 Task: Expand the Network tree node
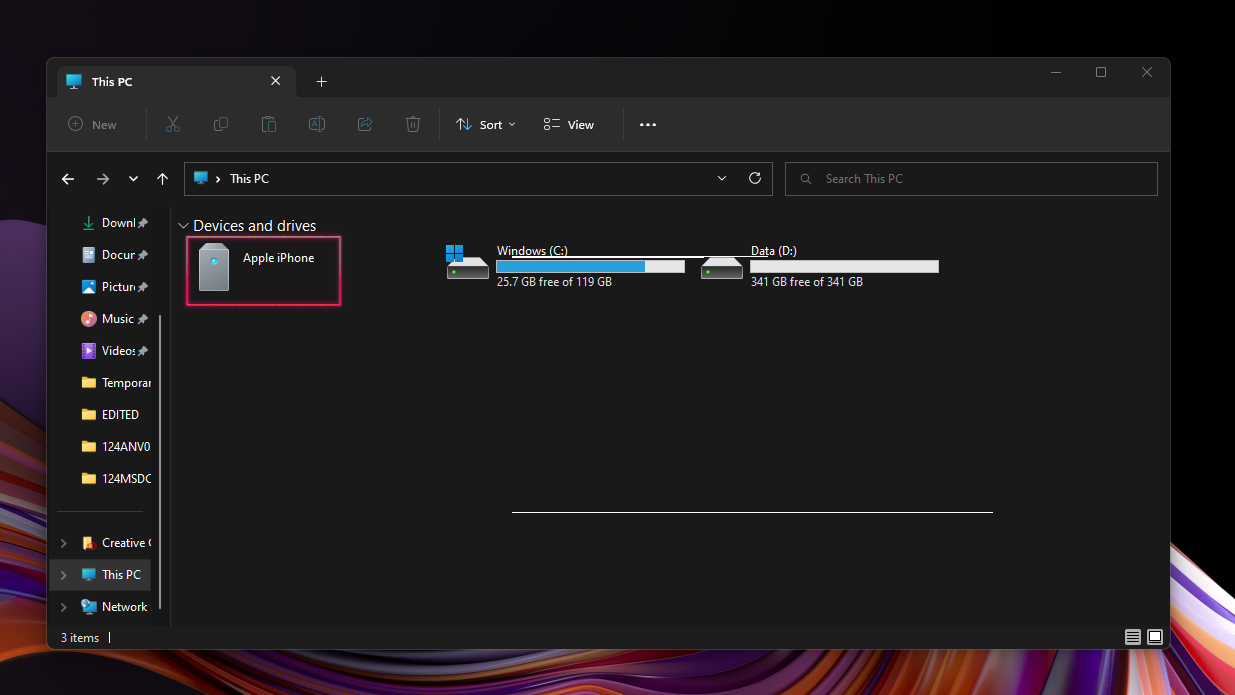tap(64, 607)
